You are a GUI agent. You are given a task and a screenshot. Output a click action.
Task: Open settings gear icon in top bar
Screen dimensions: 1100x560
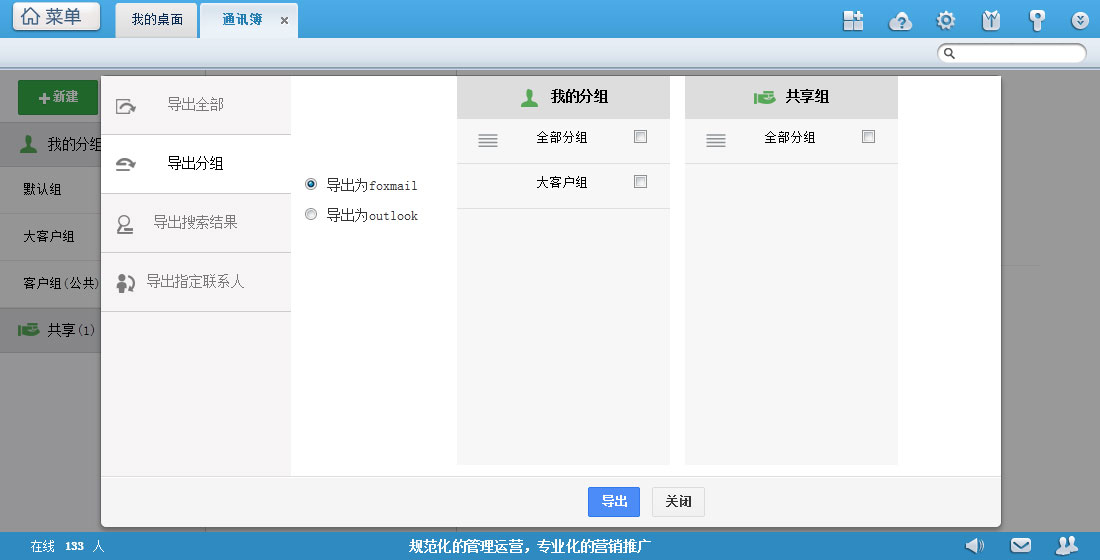tap(945, 20)
